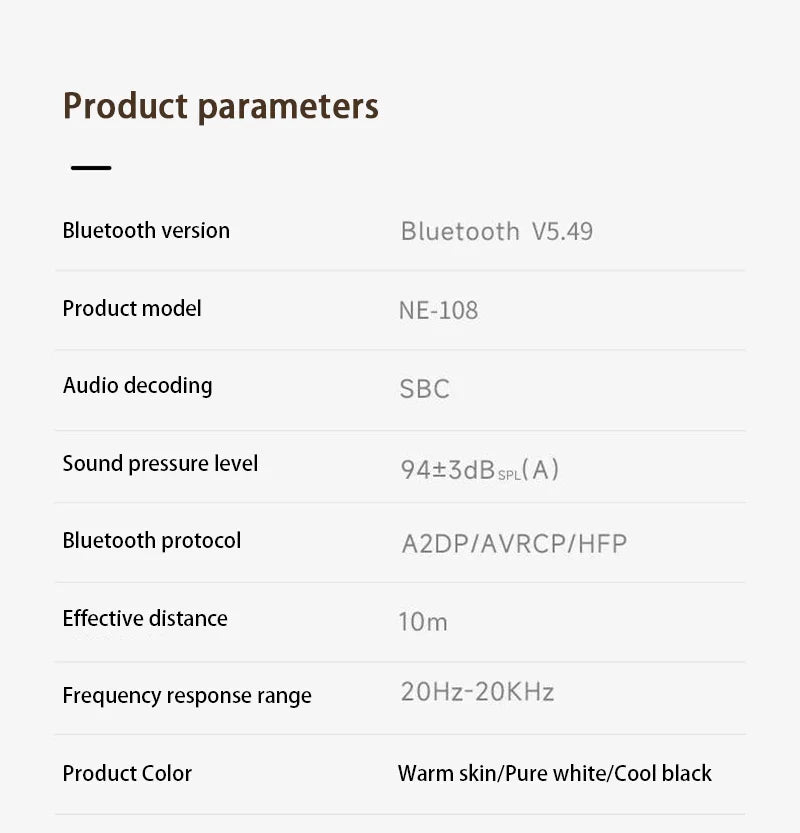The image size is (800, 833).
Task: Click the Bluetooth V5.49 value
Action: (x=497, y=232)
